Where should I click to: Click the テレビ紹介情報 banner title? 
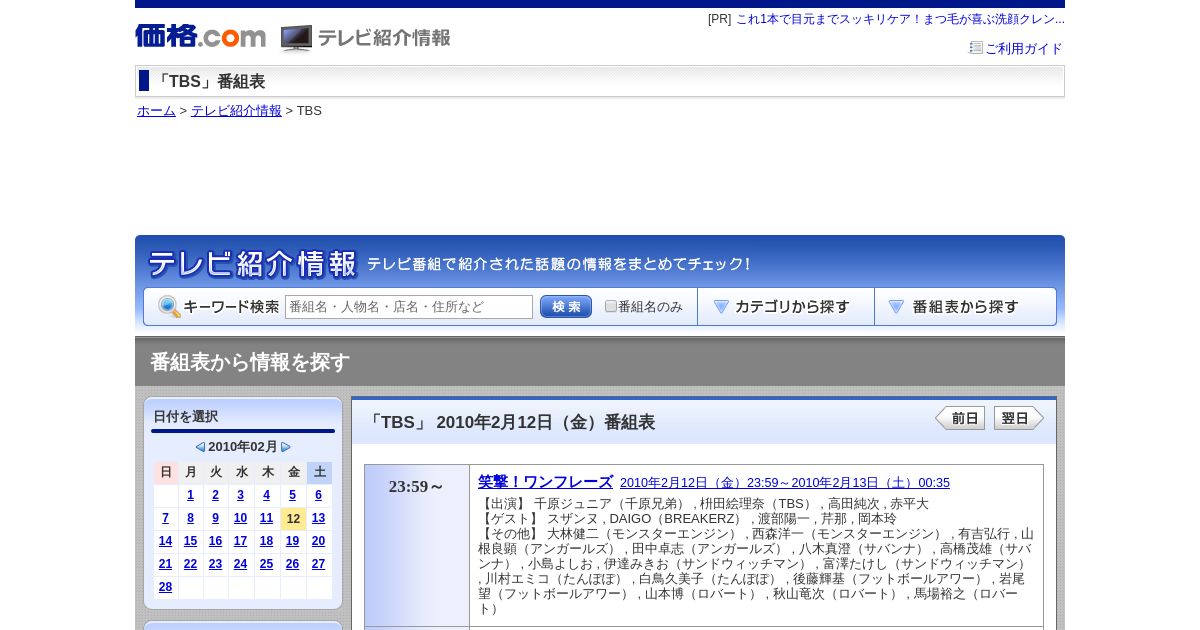[x=252, y=264]
